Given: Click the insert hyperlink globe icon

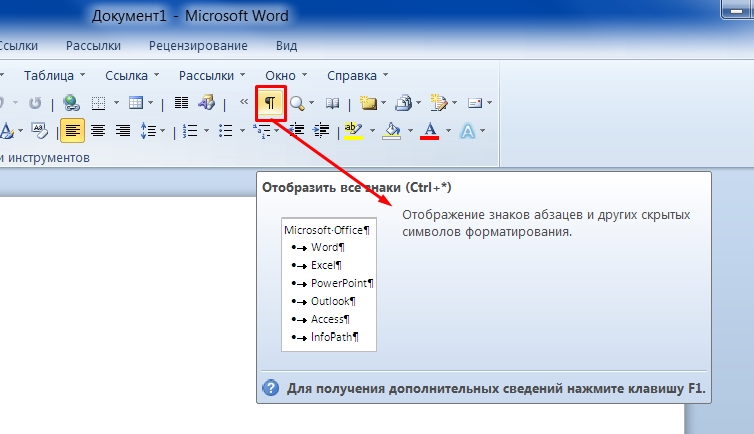Looking at the screenshot, I should [71, 103].
